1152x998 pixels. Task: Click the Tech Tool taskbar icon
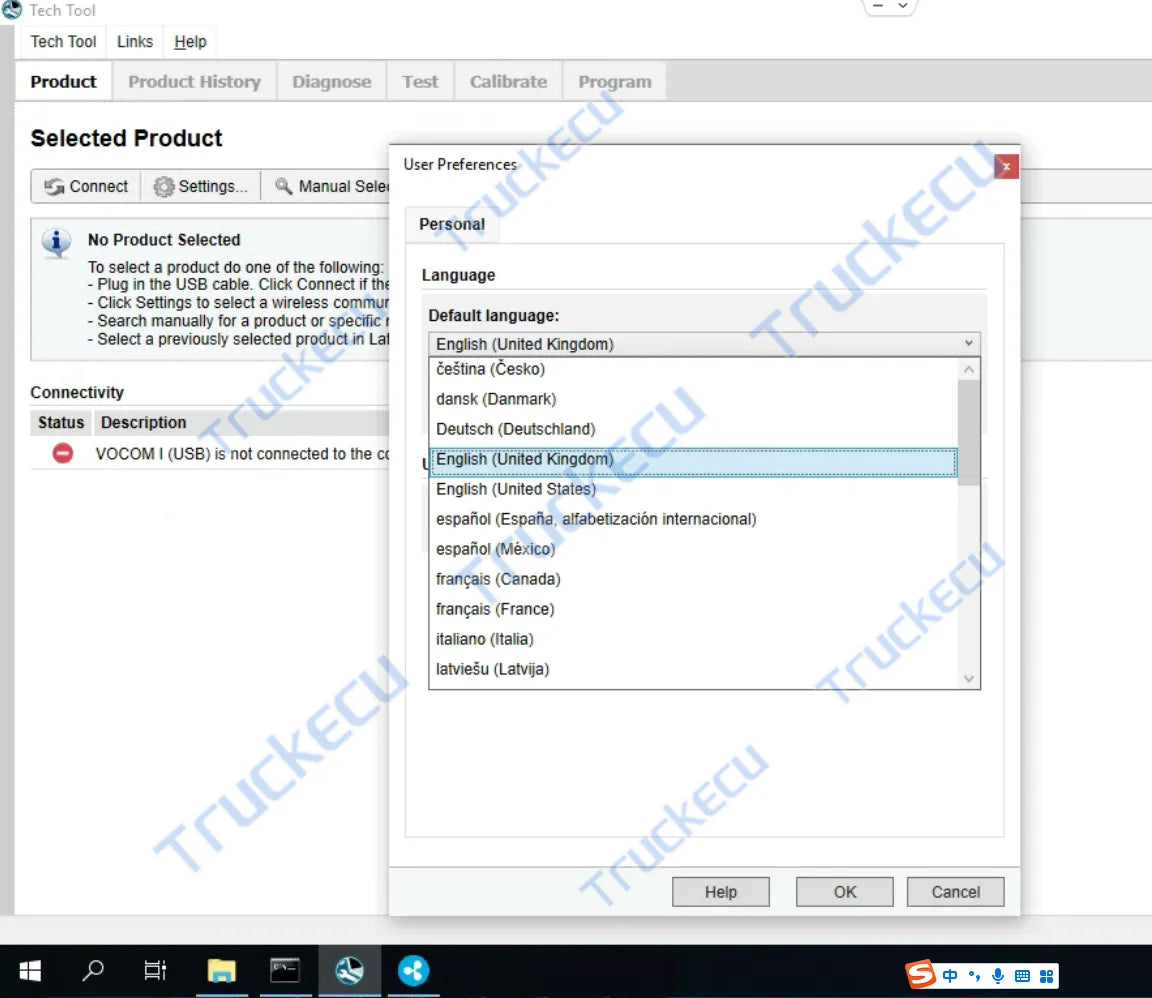[x=349, y=970]
